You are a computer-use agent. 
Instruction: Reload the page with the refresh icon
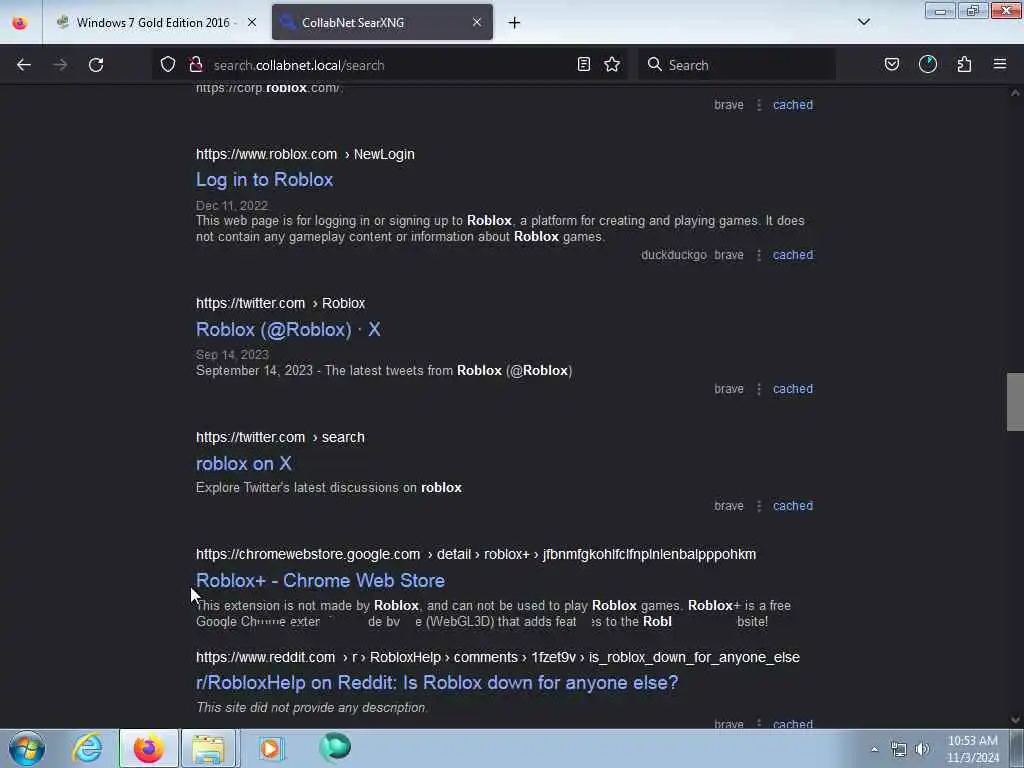[x=96, y=65]
